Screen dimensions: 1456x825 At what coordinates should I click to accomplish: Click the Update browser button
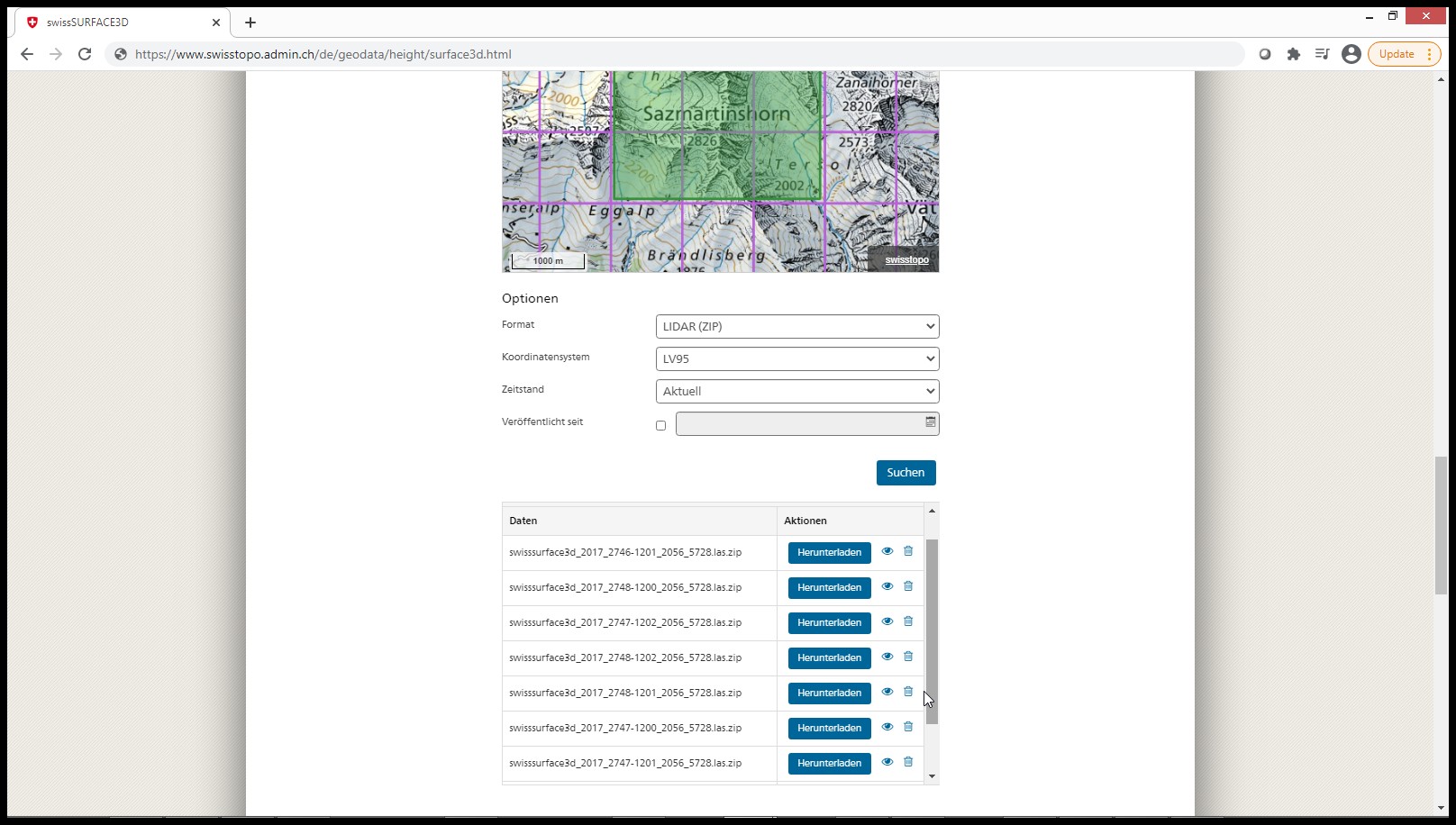(1397, 54)
